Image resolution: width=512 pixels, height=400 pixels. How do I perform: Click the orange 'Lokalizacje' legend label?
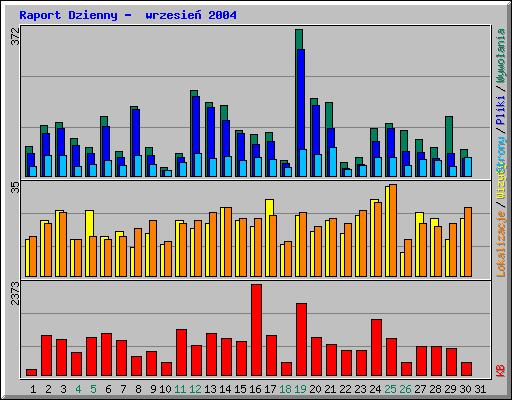coord(501,244)
